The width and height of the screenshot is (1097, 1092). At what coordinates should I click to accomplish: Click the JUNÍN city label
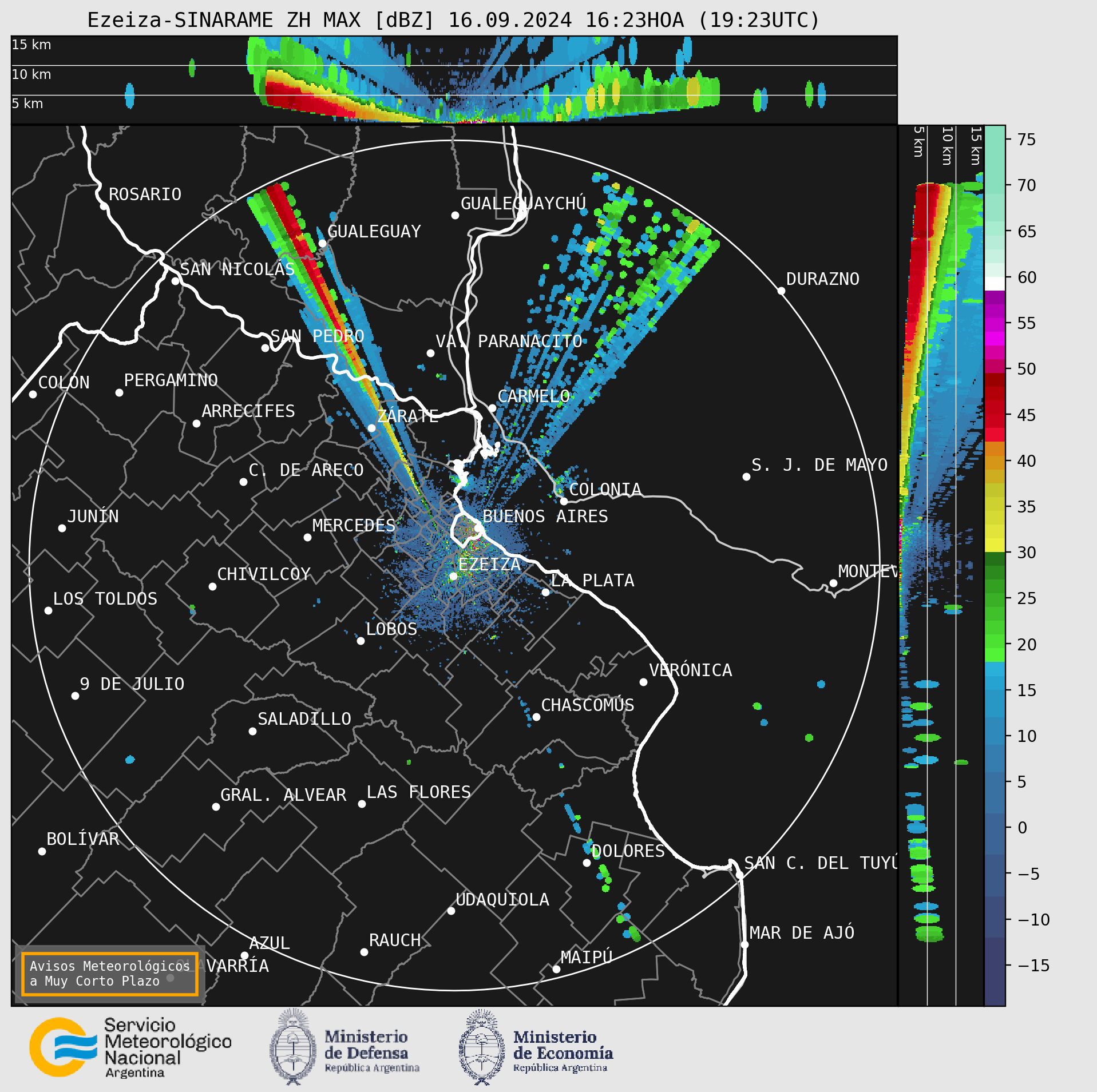[x=93, y=516]
